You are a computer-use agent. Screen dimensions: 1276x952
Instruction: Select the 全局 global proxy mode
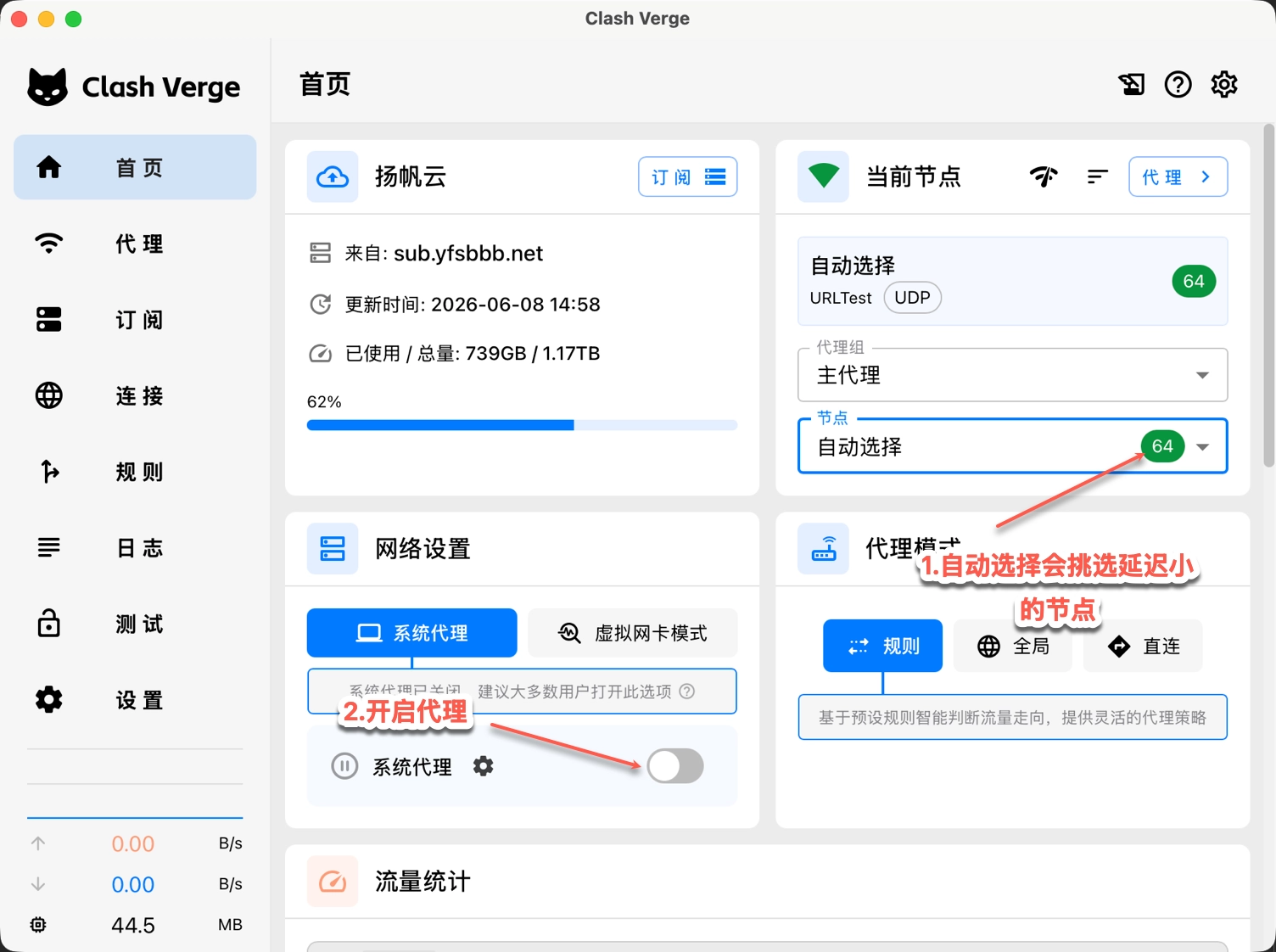pyautogui.click(x=1013, y=646)
